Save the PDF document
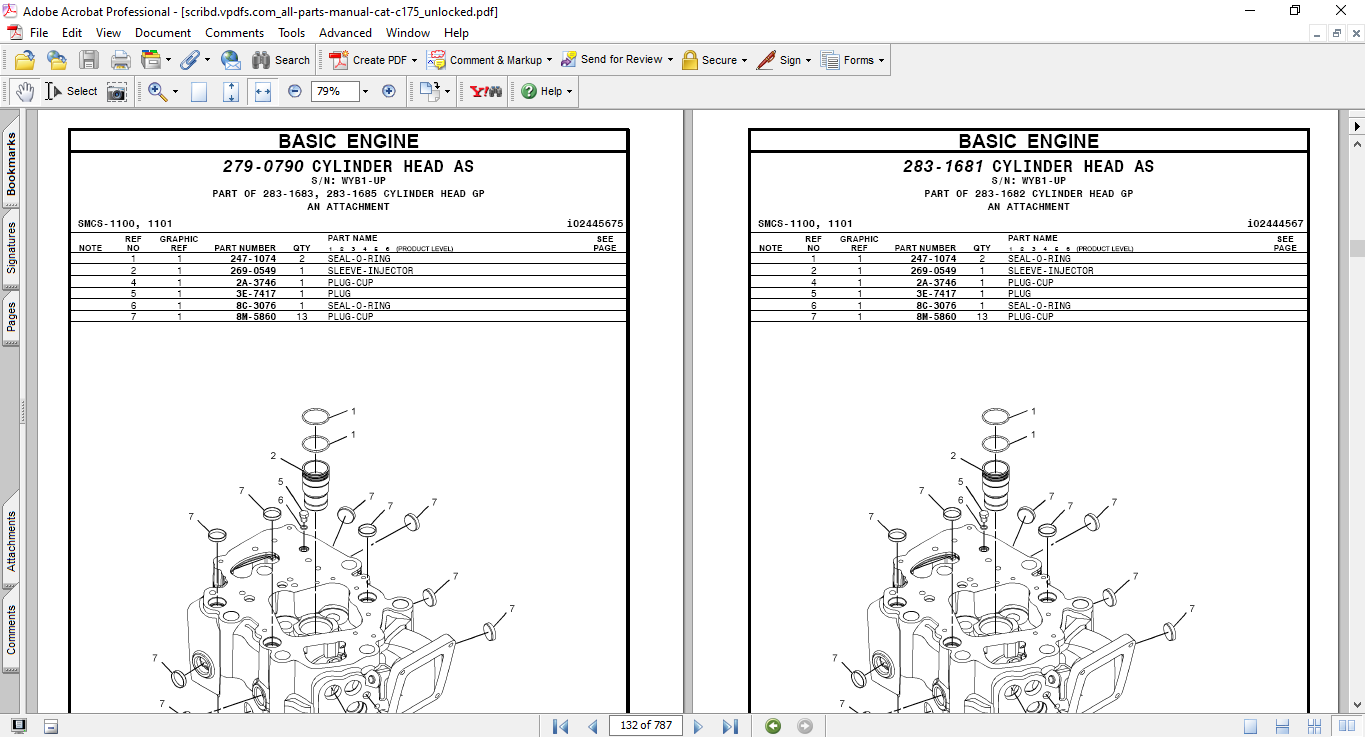This screenshot has height=737, width=1365. [x=89, y=59]
